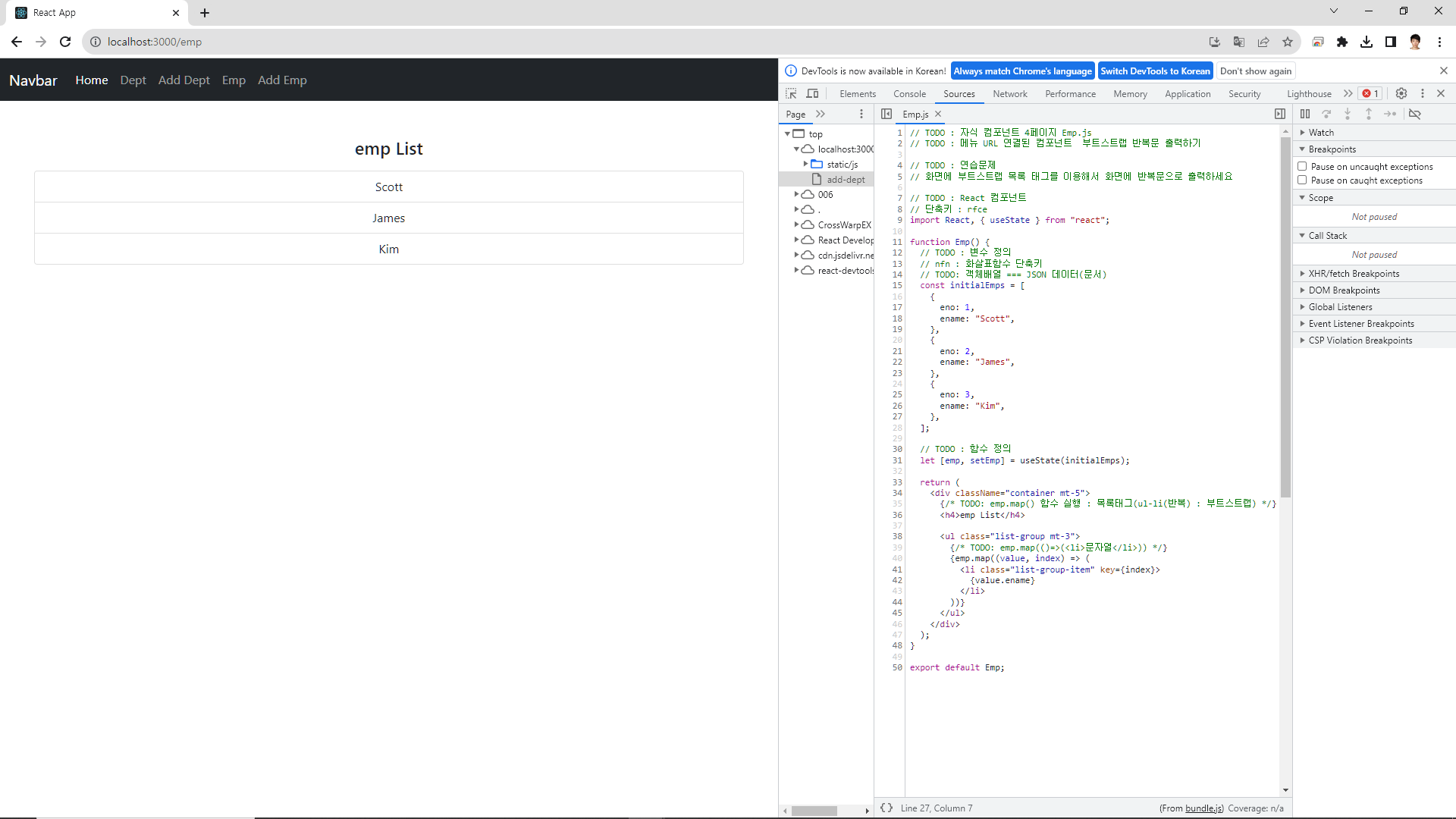Expand the XHR/fetch Breakpoints section
Viewport: 1456px width, 819px height.
point(1353,274)
